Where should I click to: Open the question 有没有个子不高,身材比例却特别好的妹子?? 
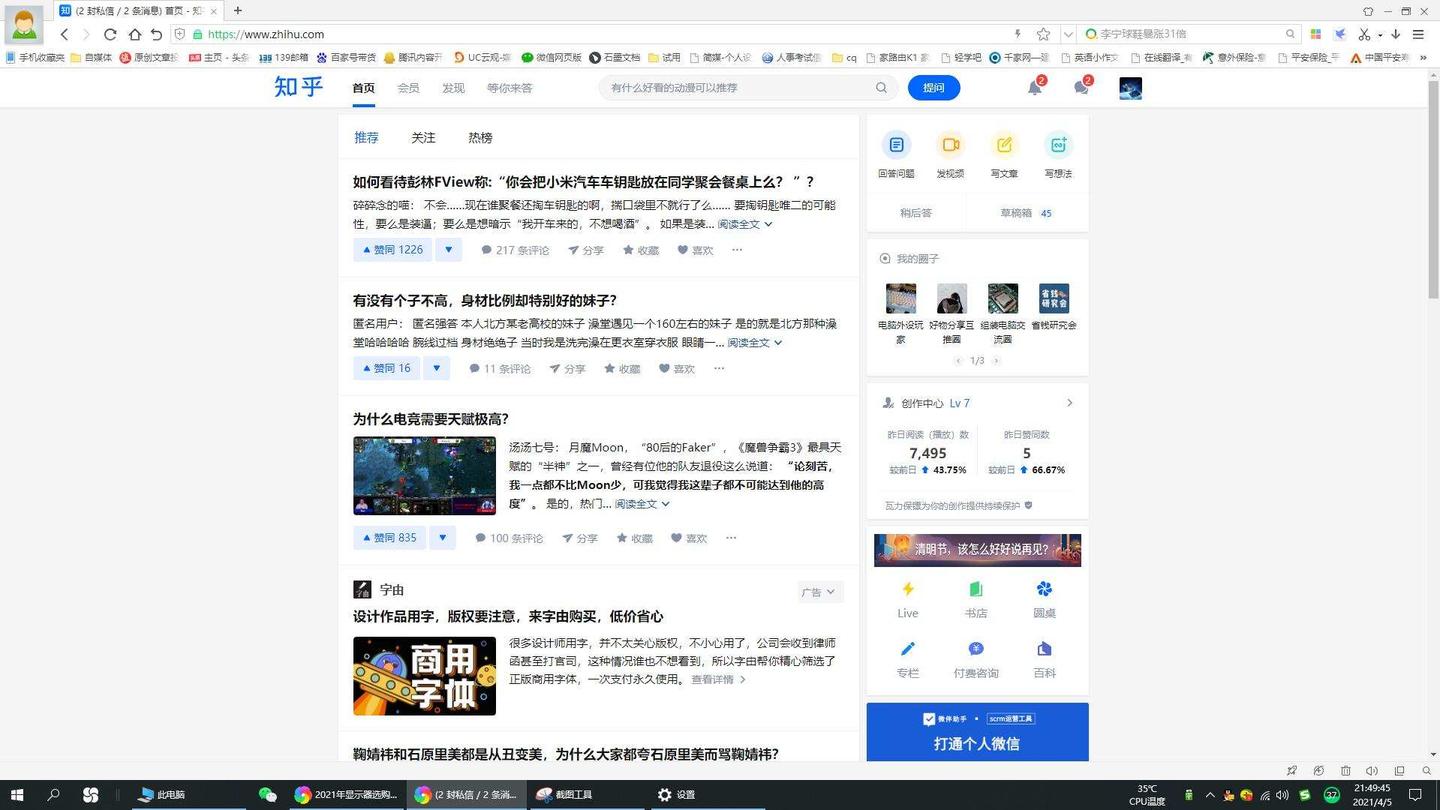point(485,300)
